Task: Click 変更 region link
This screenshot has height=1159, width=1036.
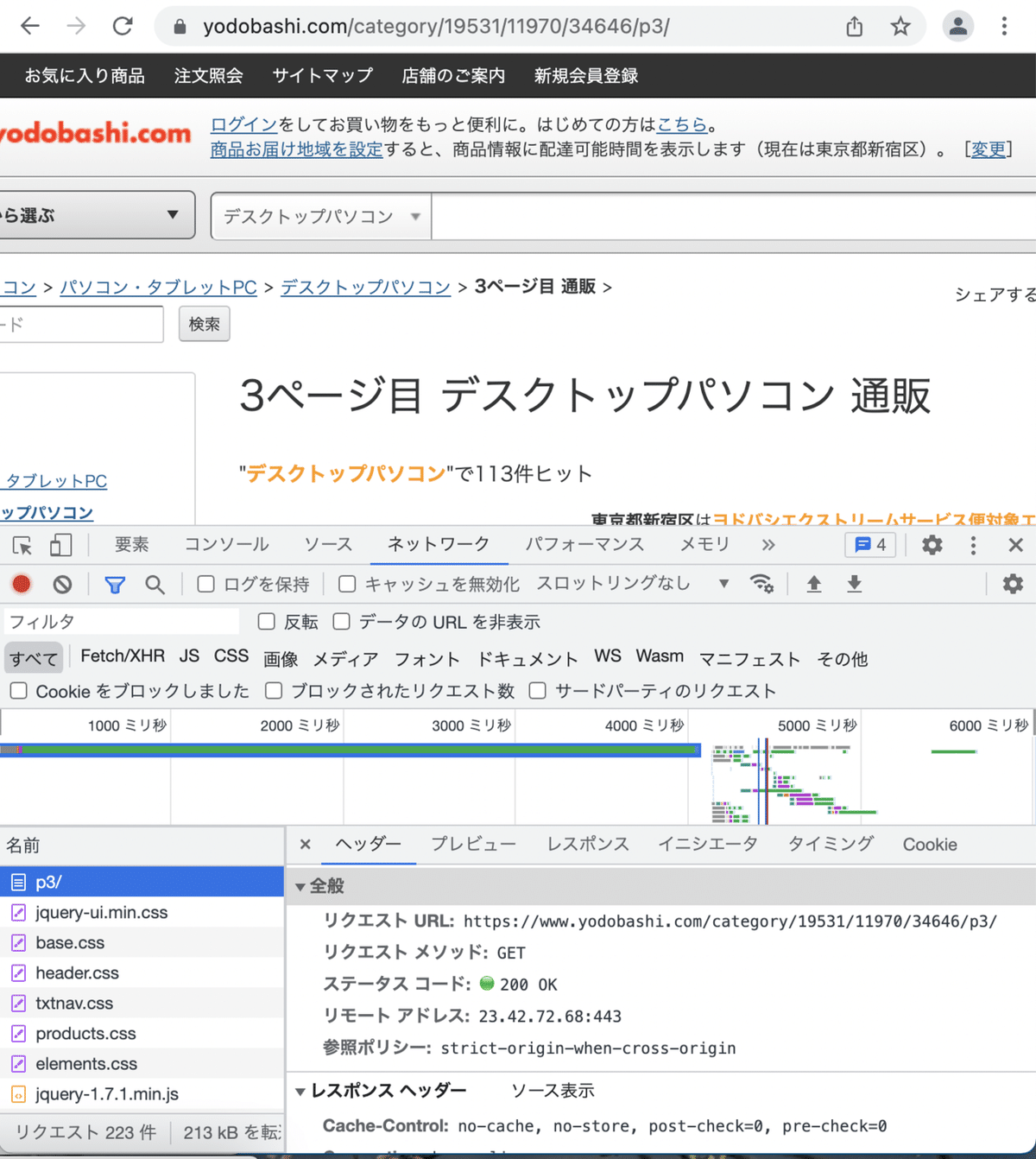Action: click(x=989, y=149)
